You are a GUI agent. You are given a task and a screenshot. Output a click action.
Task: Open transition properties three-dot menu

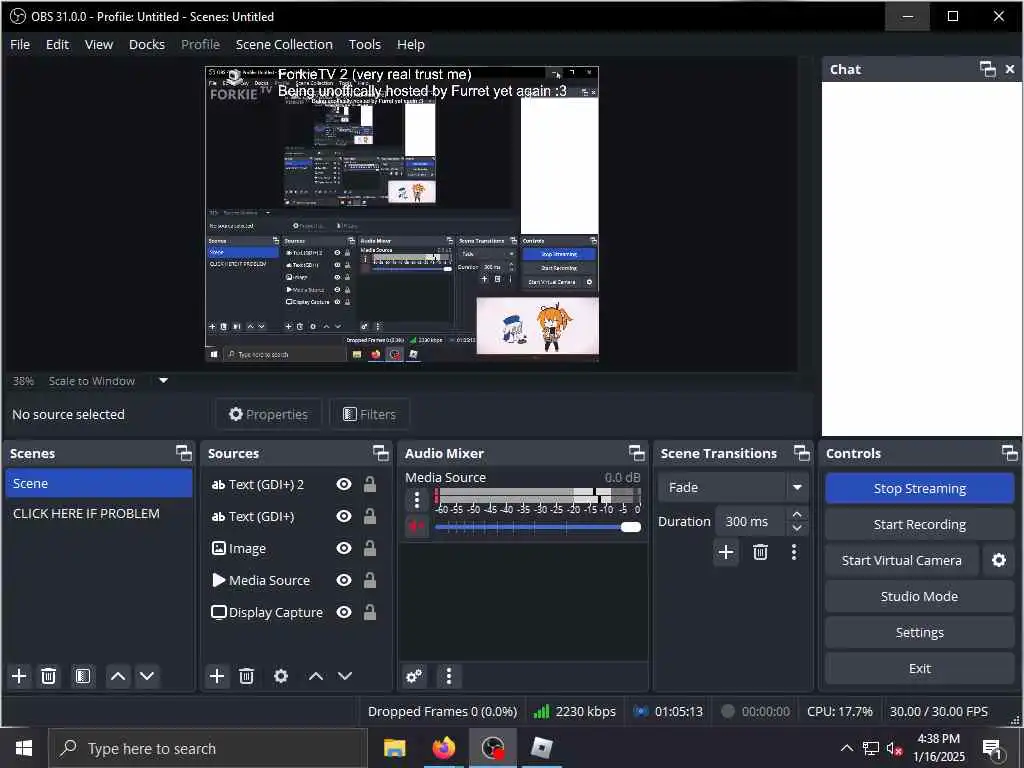(794, 552)
